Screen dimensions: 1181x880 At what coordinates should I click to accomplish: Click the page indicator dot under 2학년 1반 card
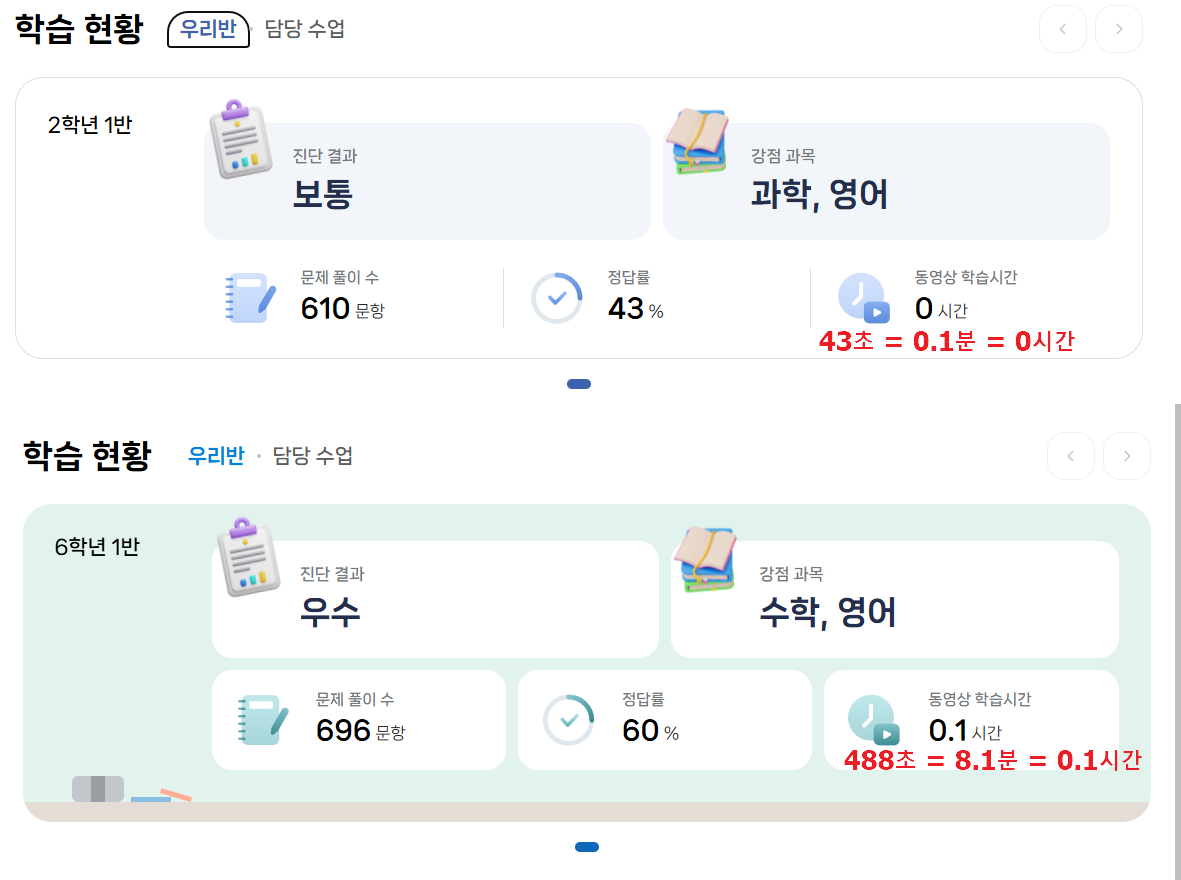point(578,384)
